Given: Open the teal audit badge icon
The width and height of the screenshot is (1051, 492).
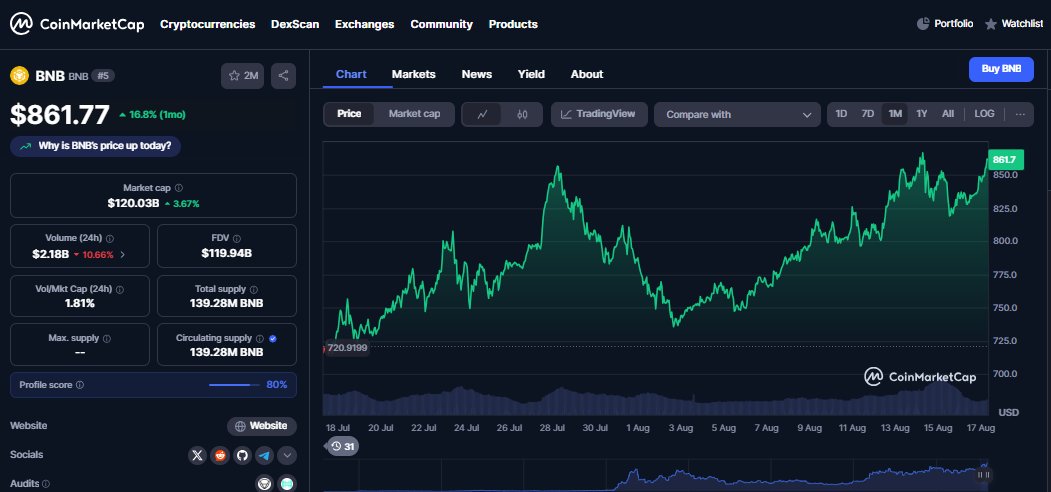Looking at the screenshot, I should (287, 483).
